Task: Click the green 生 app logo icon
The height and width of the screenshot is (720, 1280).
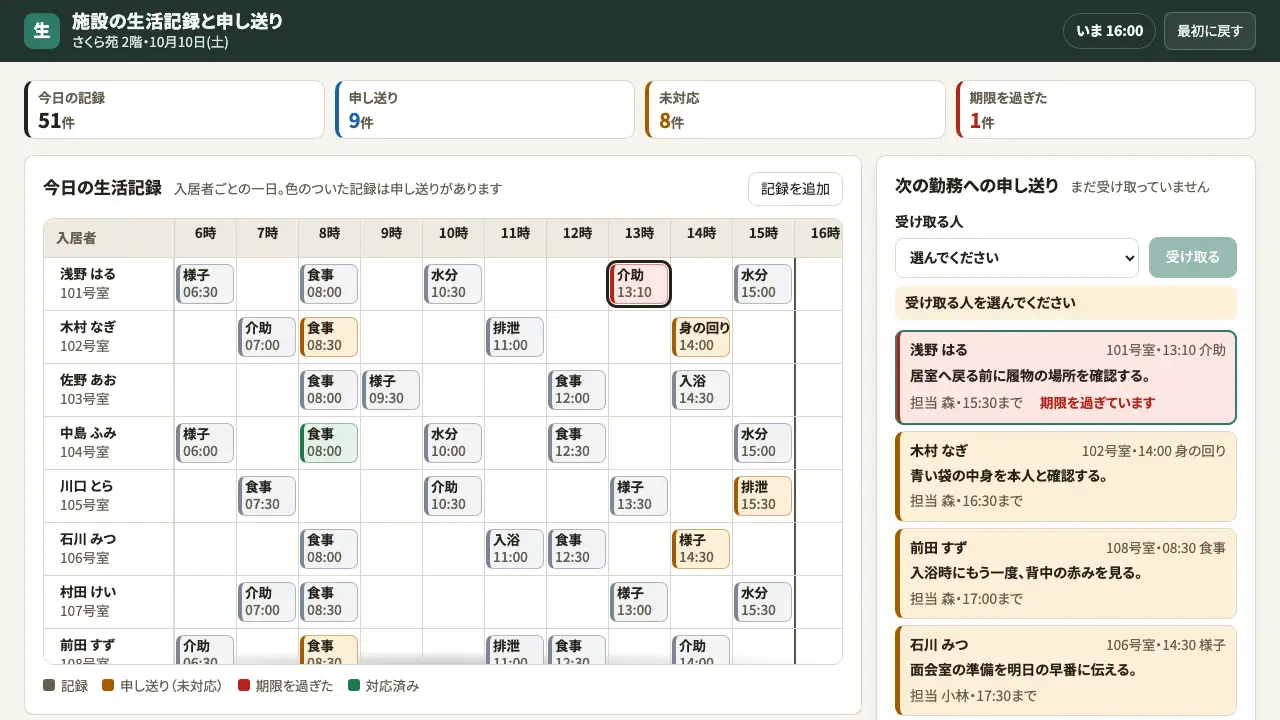Action: click(x=42, y=31)
